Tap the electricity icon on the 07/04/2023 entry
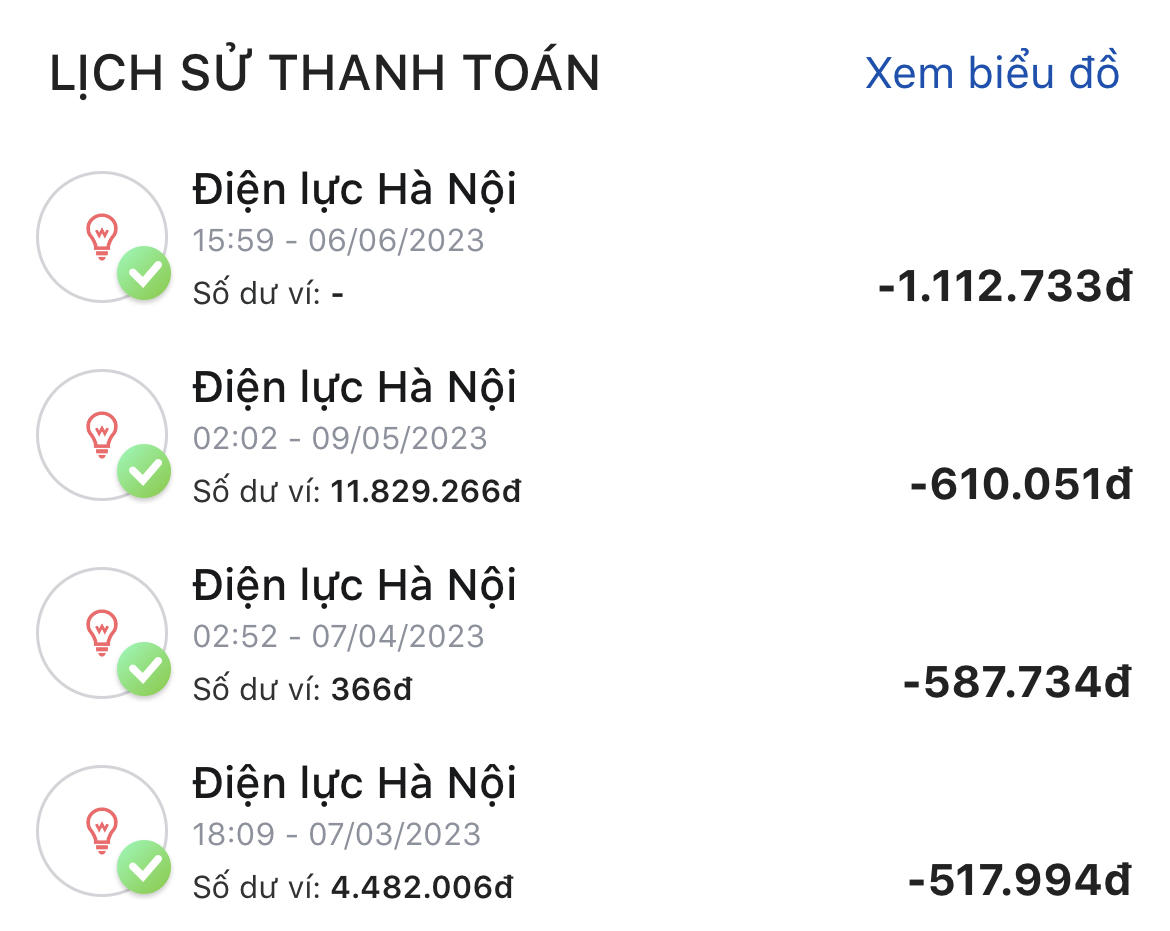The width and height of the screenshot is (1170, 931). click(x=101, y=628)
